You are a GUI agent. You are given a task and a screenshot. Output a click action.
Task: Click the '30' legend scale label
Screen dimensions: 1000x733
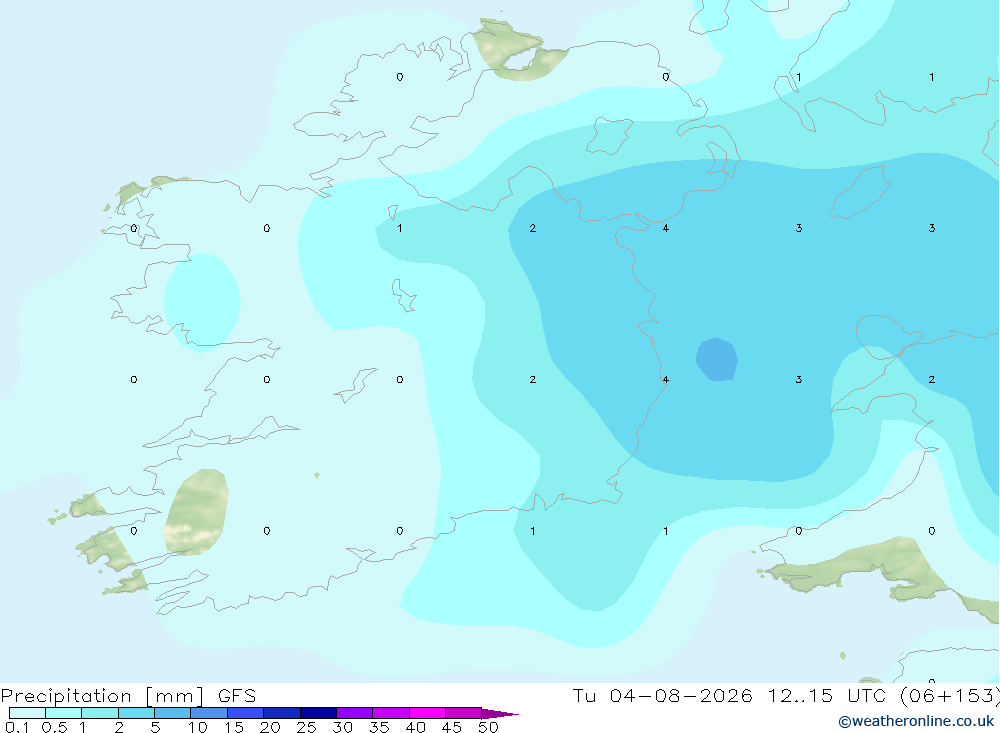(343, 727)
